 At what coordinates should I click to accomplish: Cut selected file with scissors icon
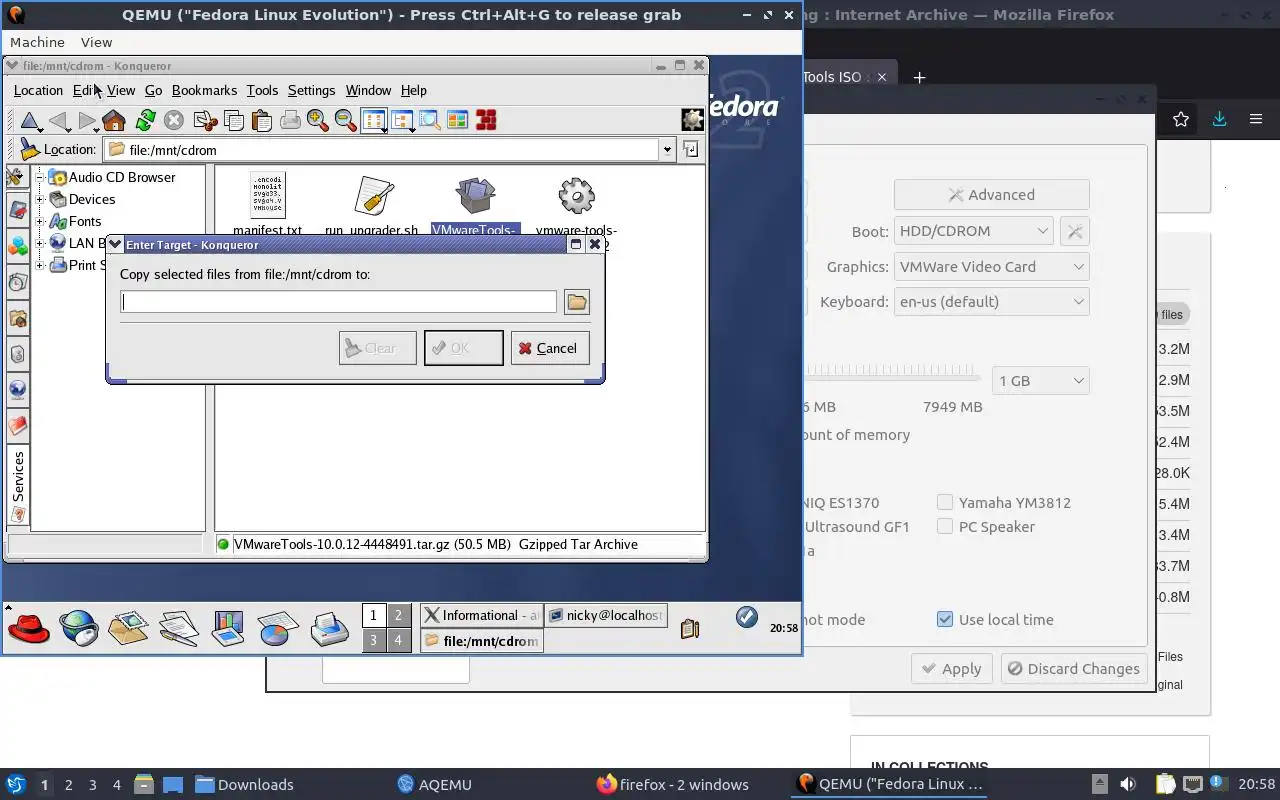pyautogui.click(x=205, y=121)
